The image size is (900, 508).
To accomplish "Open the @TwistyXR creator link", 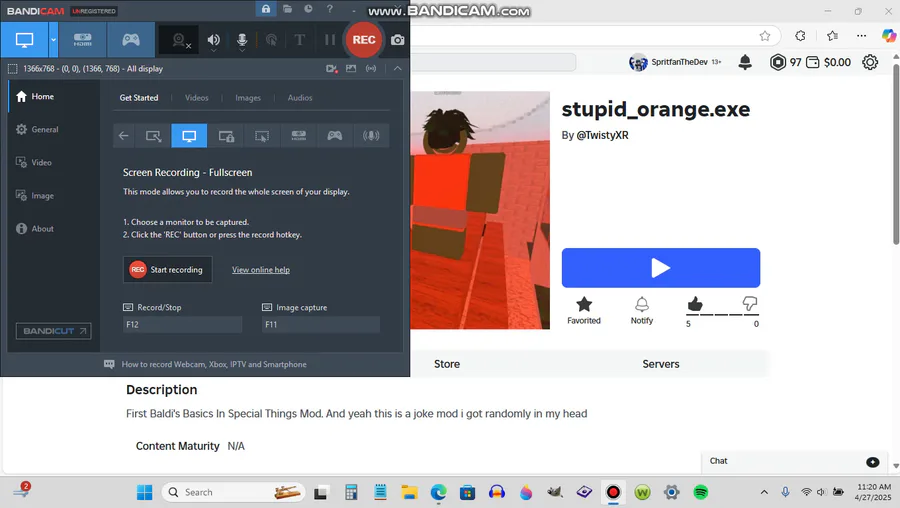I will pyautogui.click(x=602, y=135).
